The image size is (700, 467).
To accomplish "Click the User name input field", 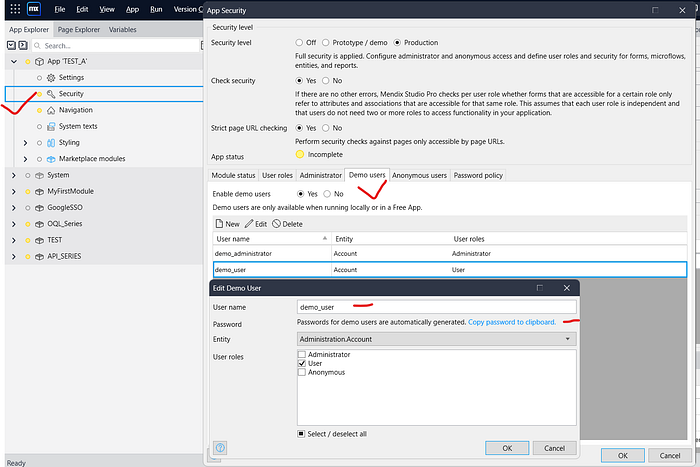I will (436, 308).
